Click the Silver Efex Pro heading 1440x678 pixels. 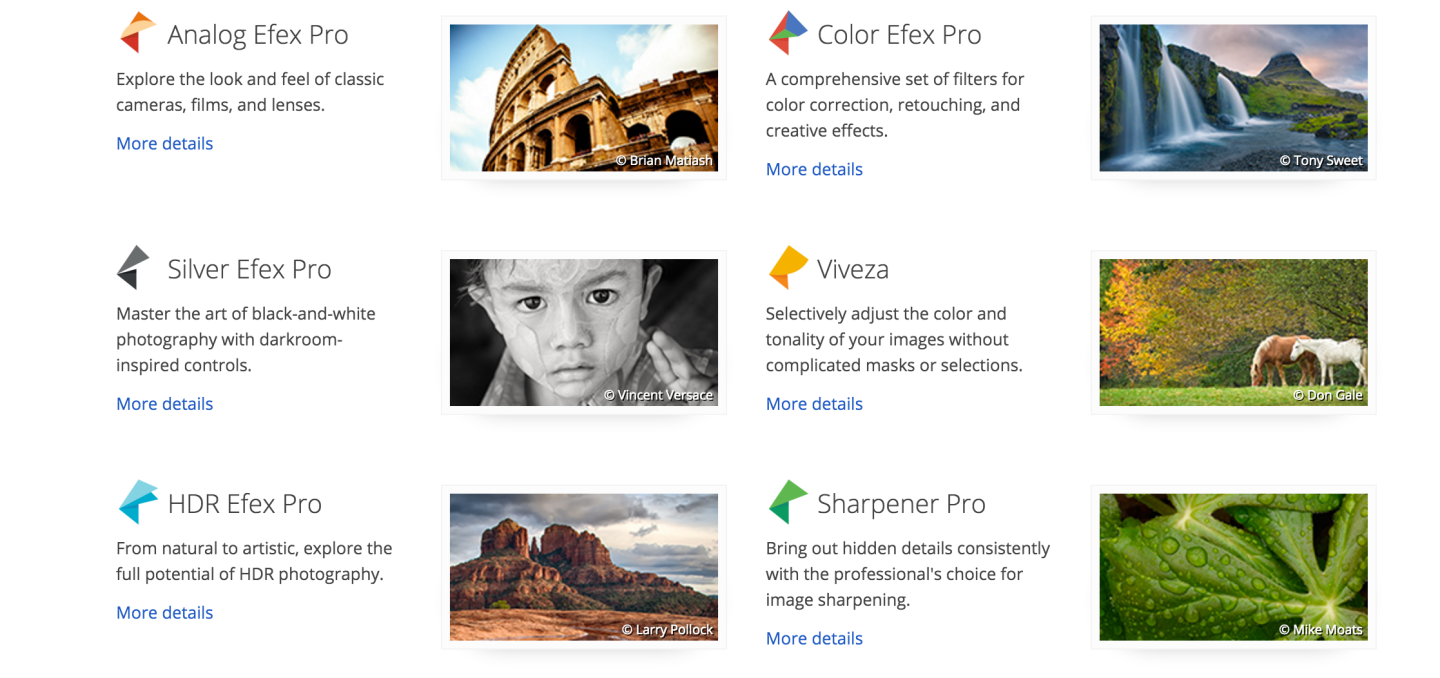coord(249,269)
